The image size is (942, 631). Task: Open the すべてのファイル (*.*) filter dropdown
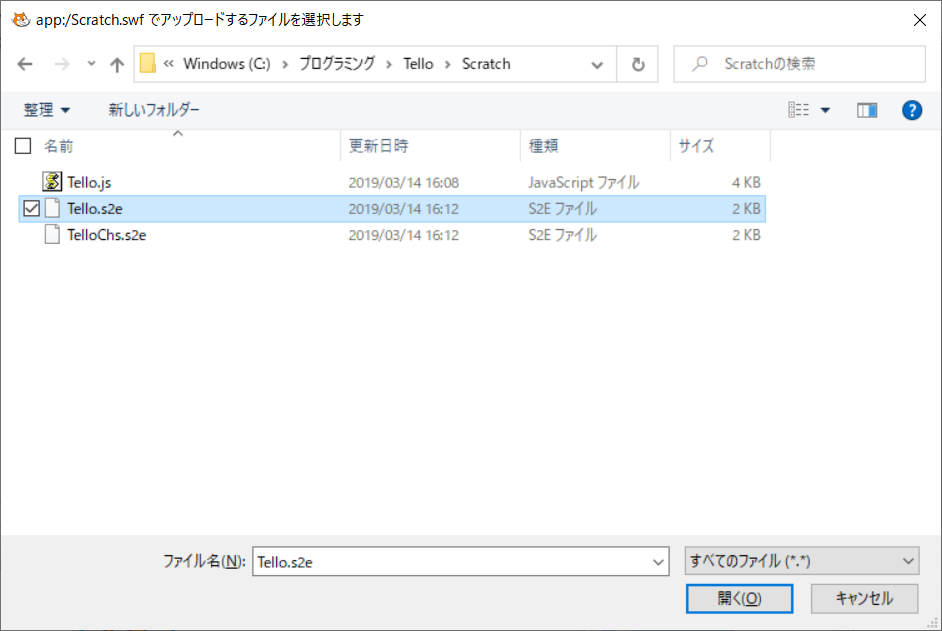(x=801, y=561)
